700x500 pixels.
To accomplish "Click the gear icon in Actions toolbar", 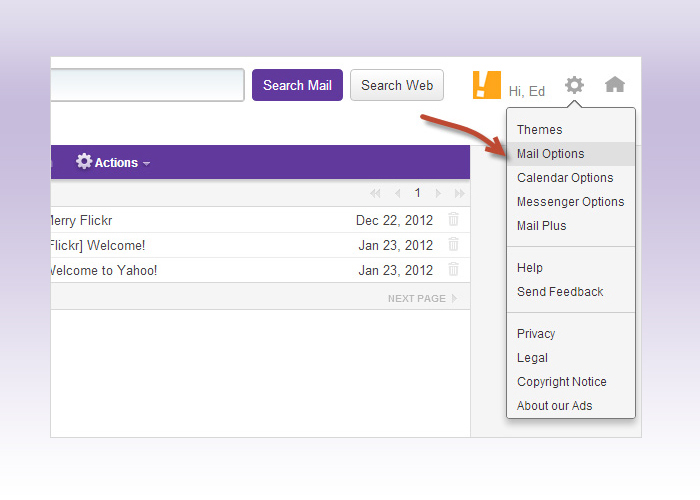I will (x=84, y=161).
